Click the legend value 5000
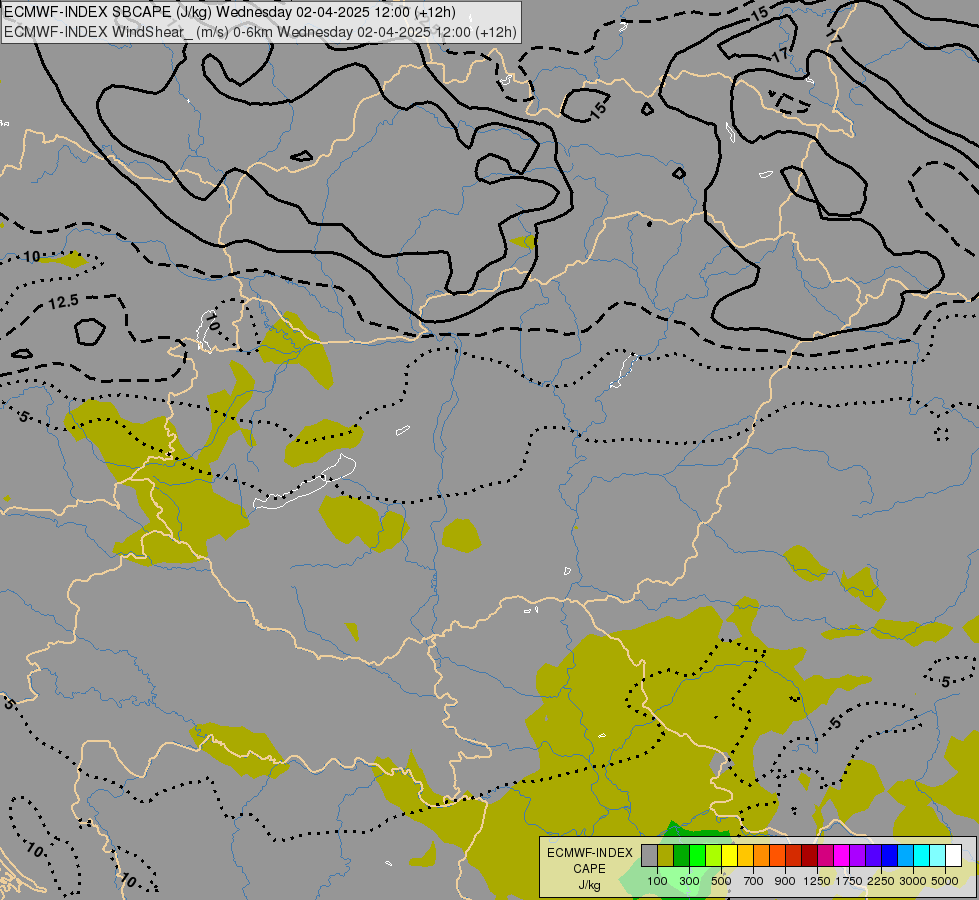Image resolution: width=979 pixels, height=900 pixels. [x=945, y=881]
